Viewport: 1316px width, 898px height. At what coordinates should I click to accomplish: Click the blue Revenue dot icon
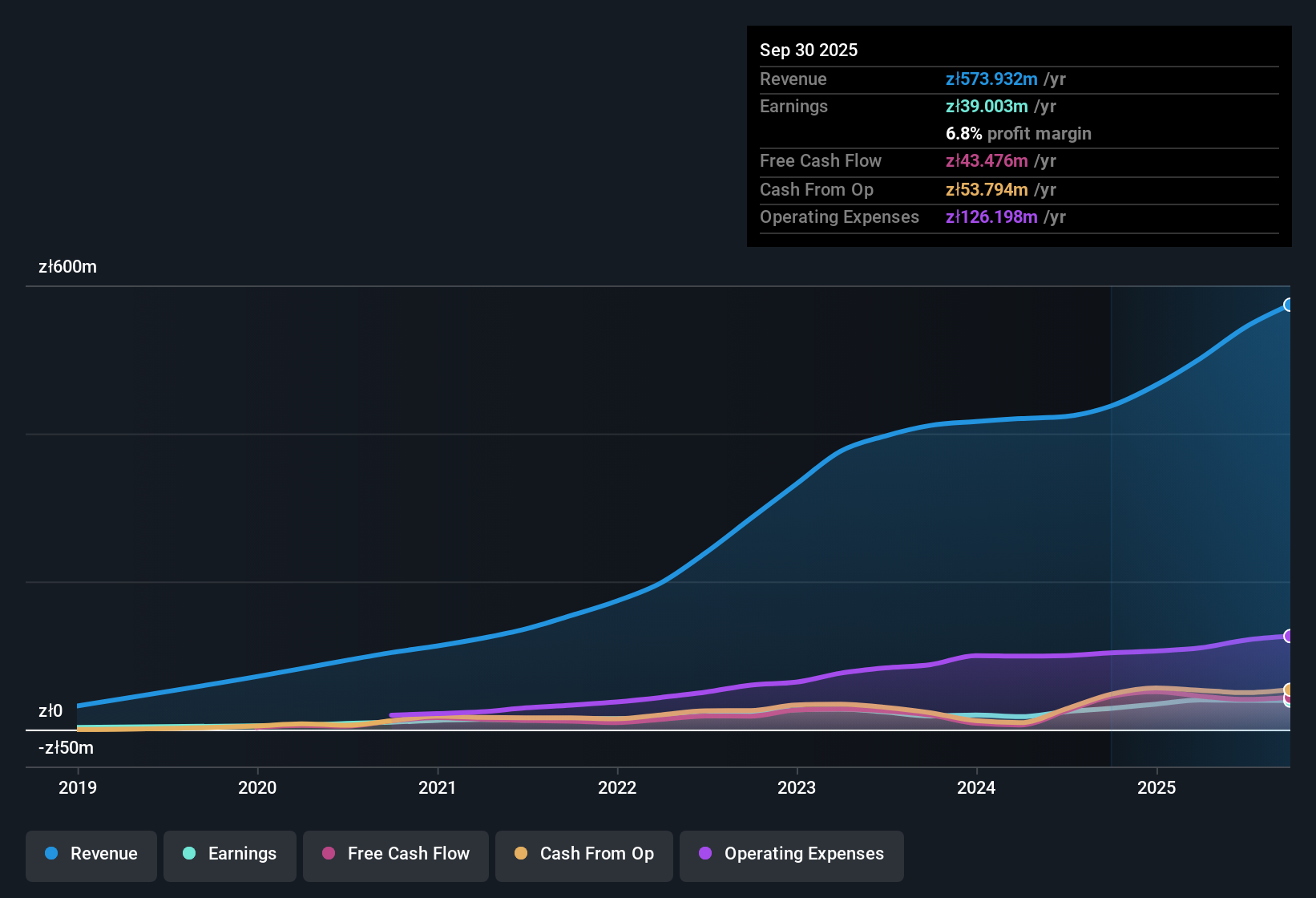coord(50,854)
